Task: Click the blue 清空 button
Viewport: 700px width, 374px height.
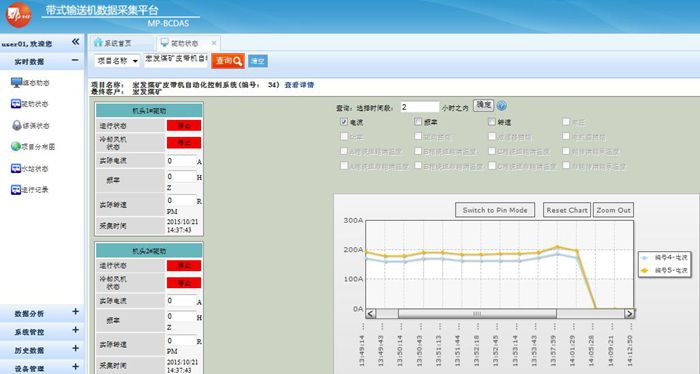Action: [x=258, y=61]
